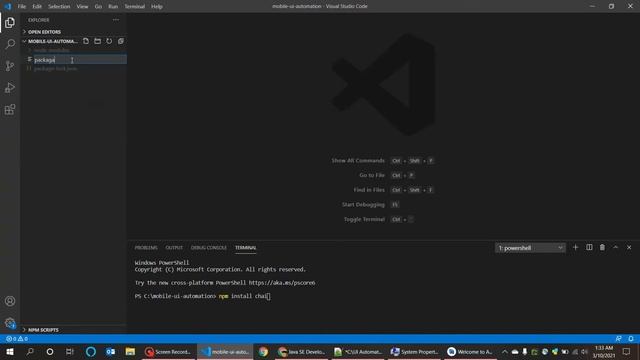The image size is (640, 360).
Task: Open the Windows action center
Action: point(627,351)
